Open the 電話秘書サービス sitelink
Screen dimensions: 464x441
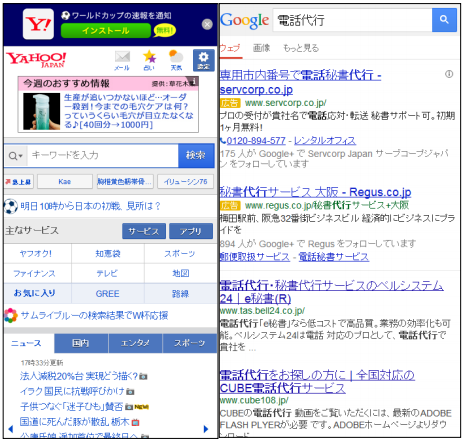pyautogui.click(x=334, y=257)
